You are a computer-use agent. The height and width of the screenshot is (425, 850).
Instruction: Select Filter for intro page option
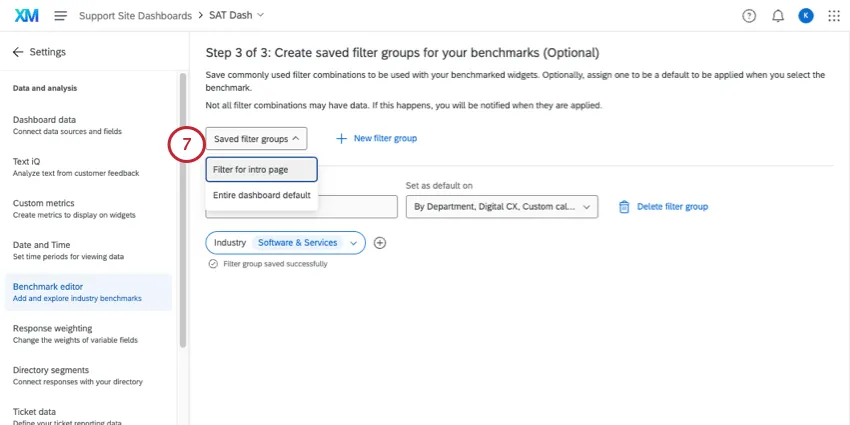tap(261, 170)
